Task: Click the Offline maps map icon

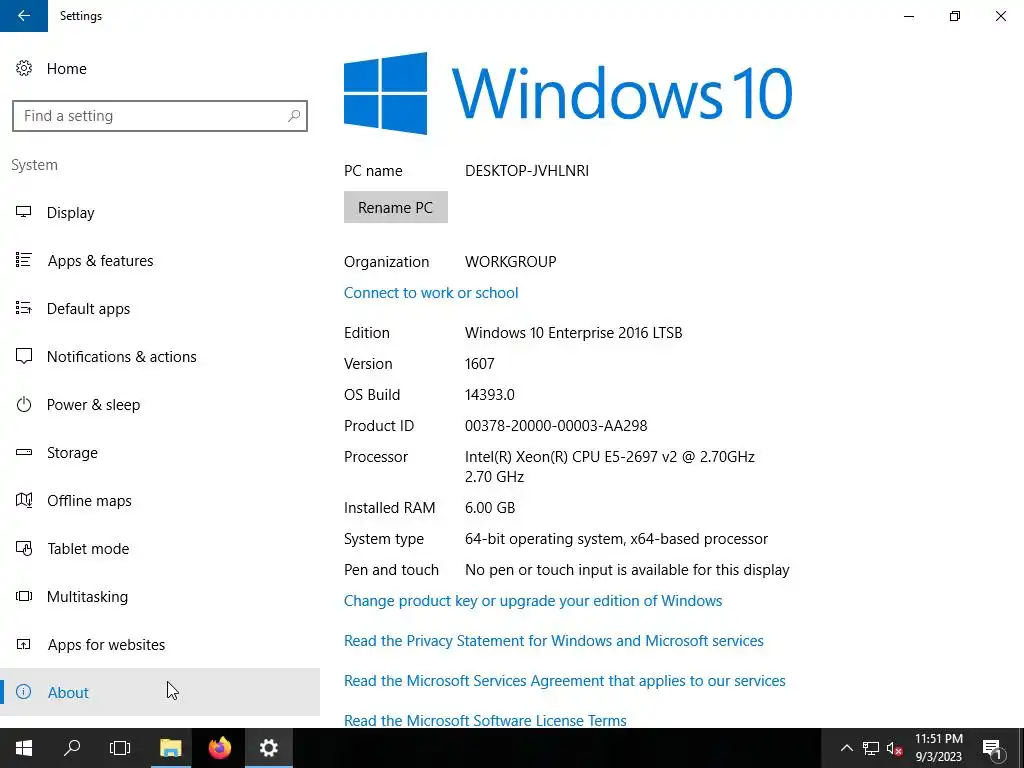Action: 24,500
